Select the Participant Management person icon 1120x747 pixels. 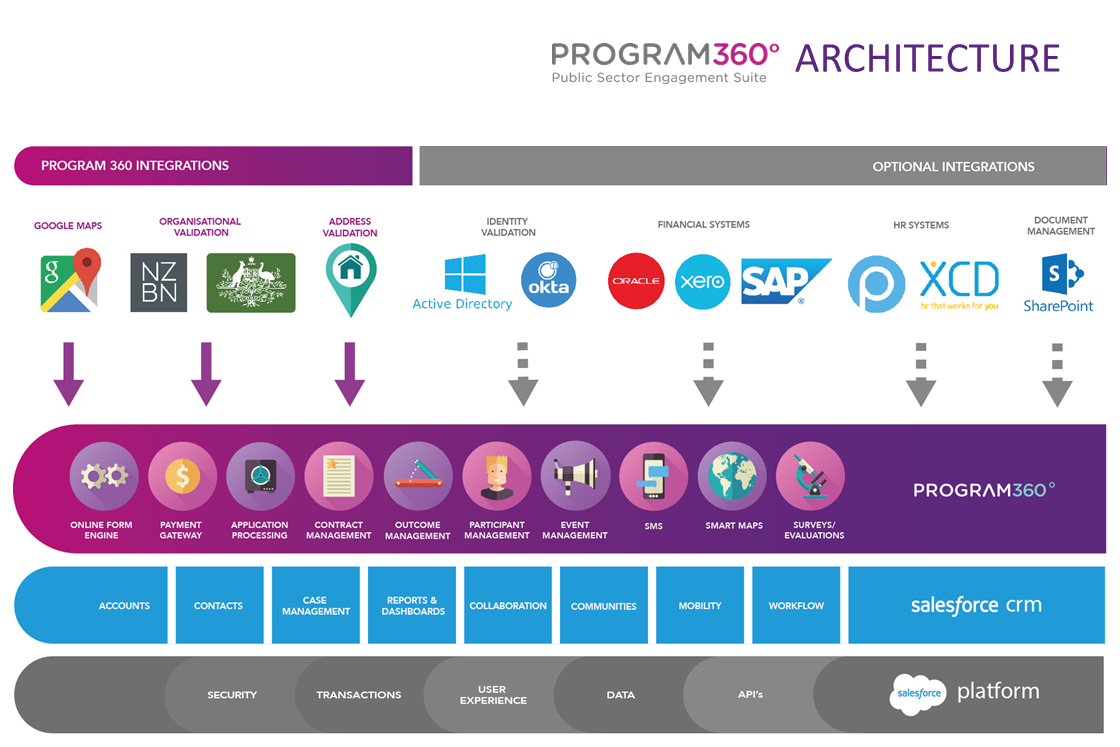497,476
